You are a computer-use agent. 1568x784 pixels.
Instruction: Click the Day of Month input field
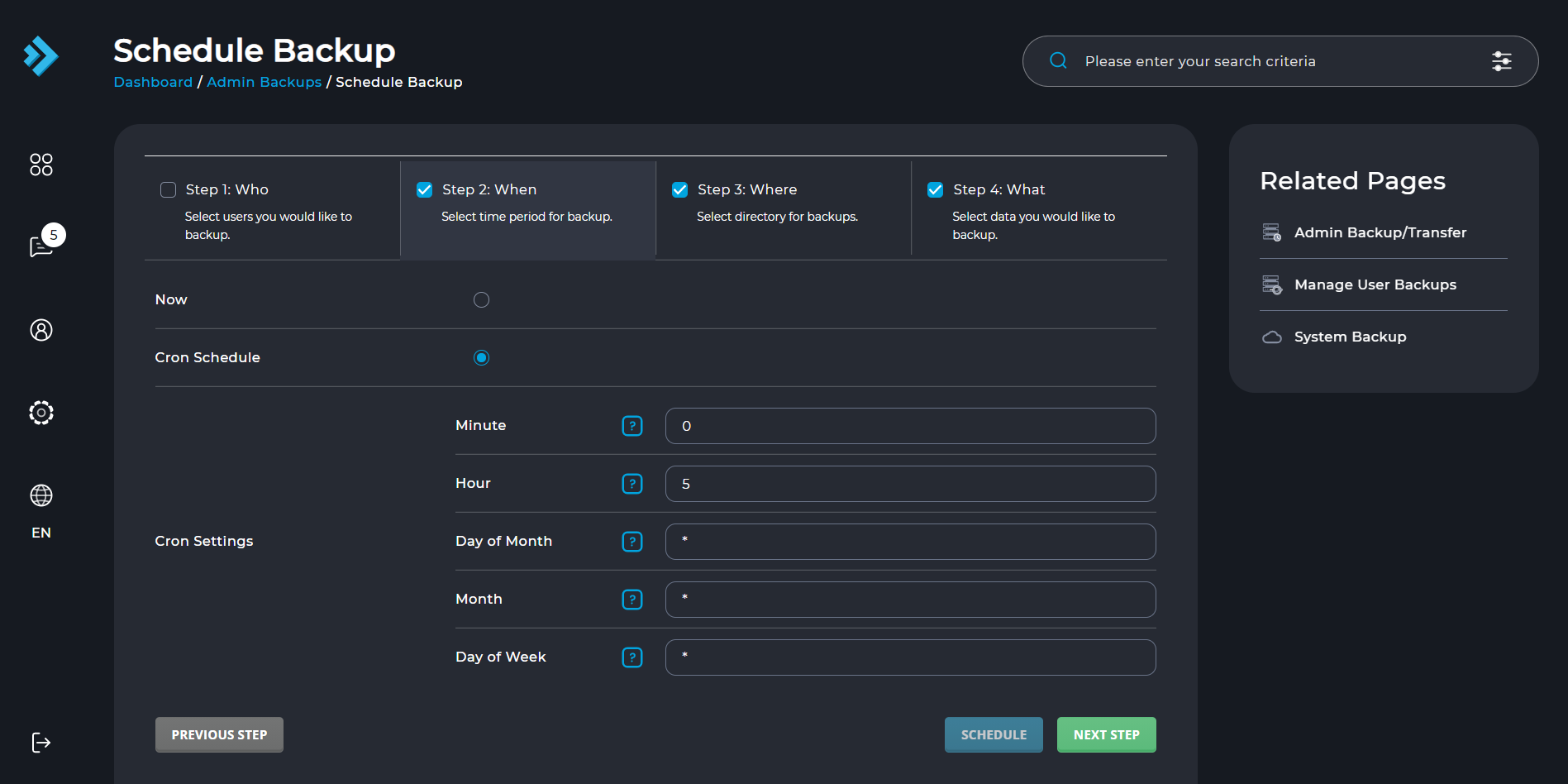click(910, 542)
